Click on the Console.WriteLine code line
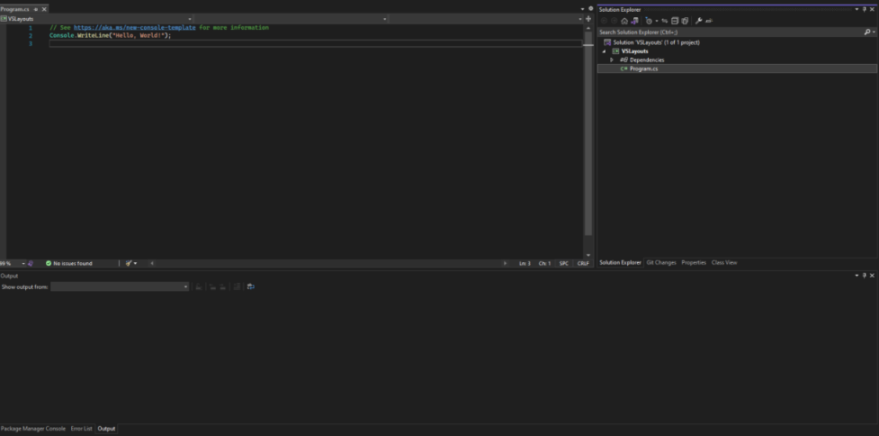This screenshot has height=436, width=879. [x=110, y=35]
